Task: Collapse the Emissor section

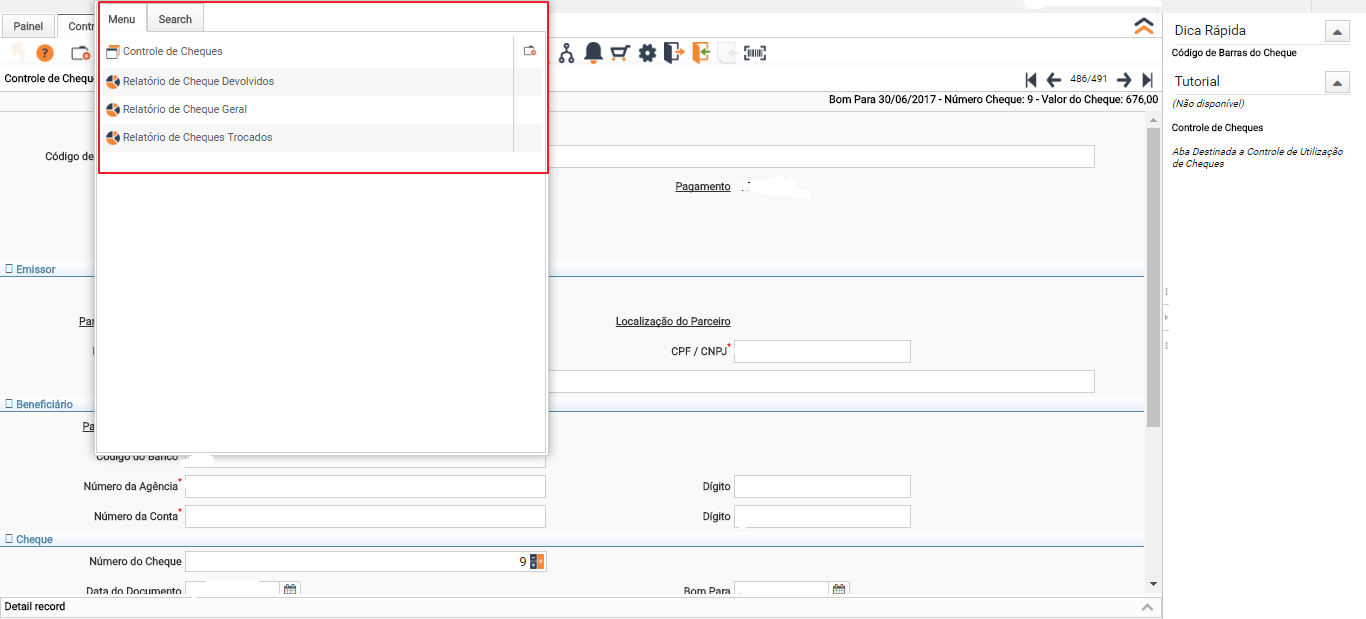Action: (10, 269)
